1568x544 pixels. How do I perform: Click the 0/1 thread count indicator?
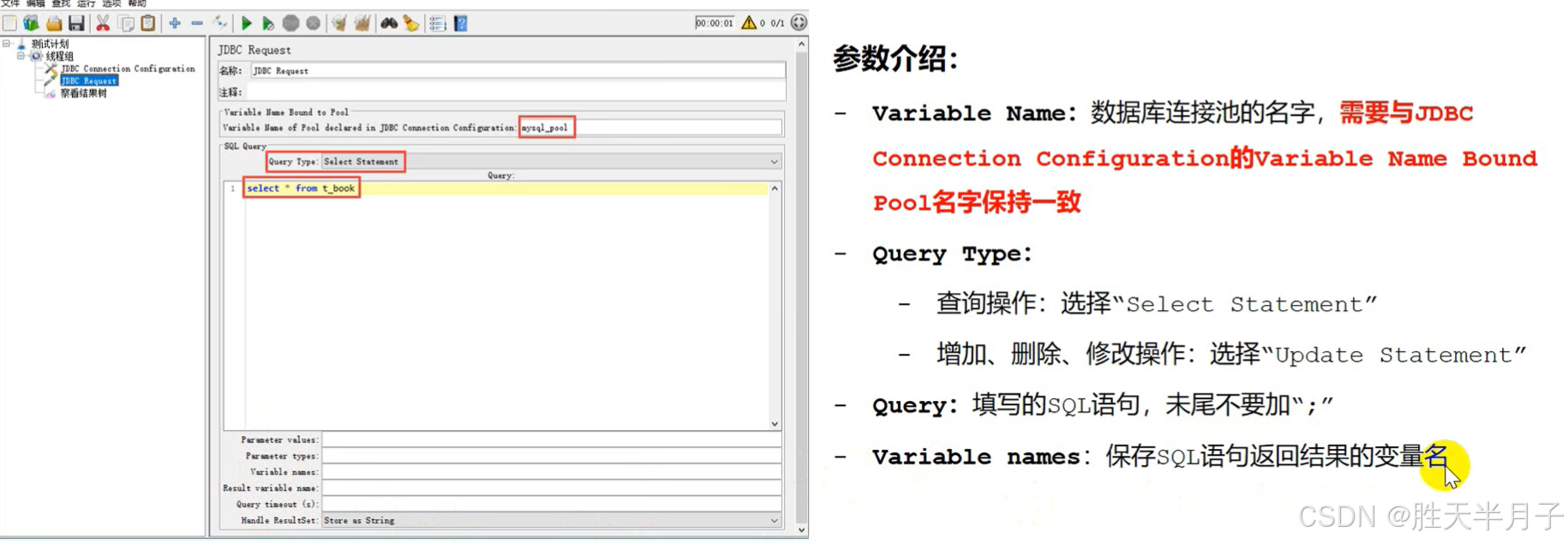[777, 23]
